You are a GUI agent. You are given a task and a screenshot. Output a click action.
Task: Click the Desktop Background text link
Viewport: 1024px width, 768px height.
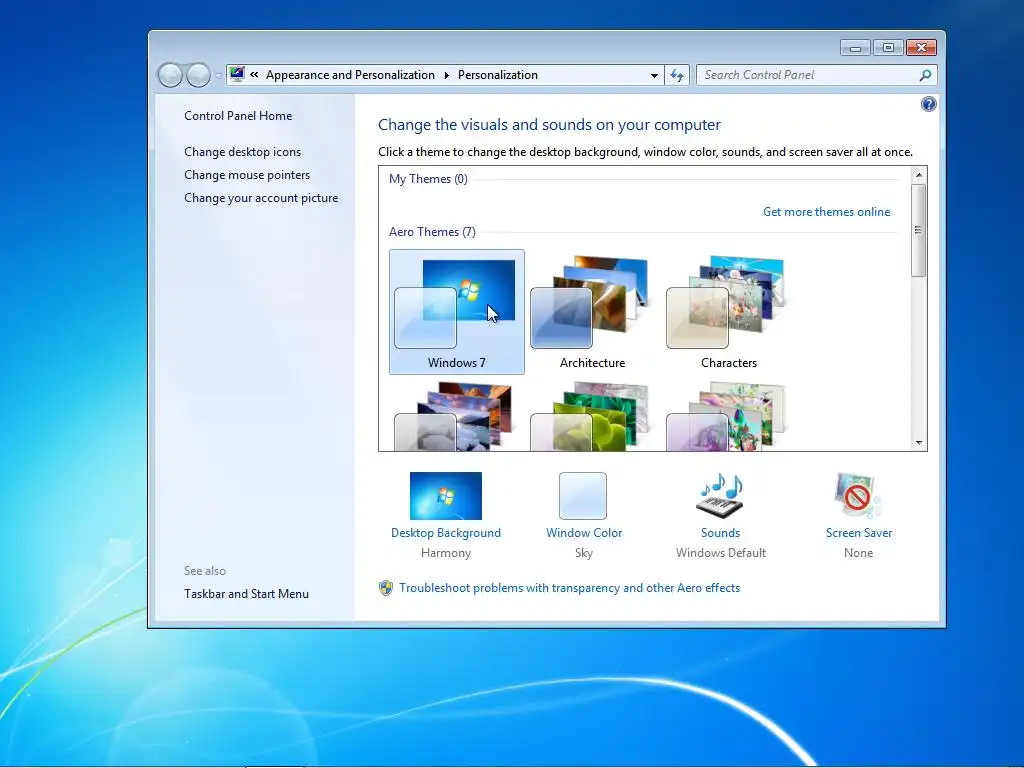pos(445,533)
